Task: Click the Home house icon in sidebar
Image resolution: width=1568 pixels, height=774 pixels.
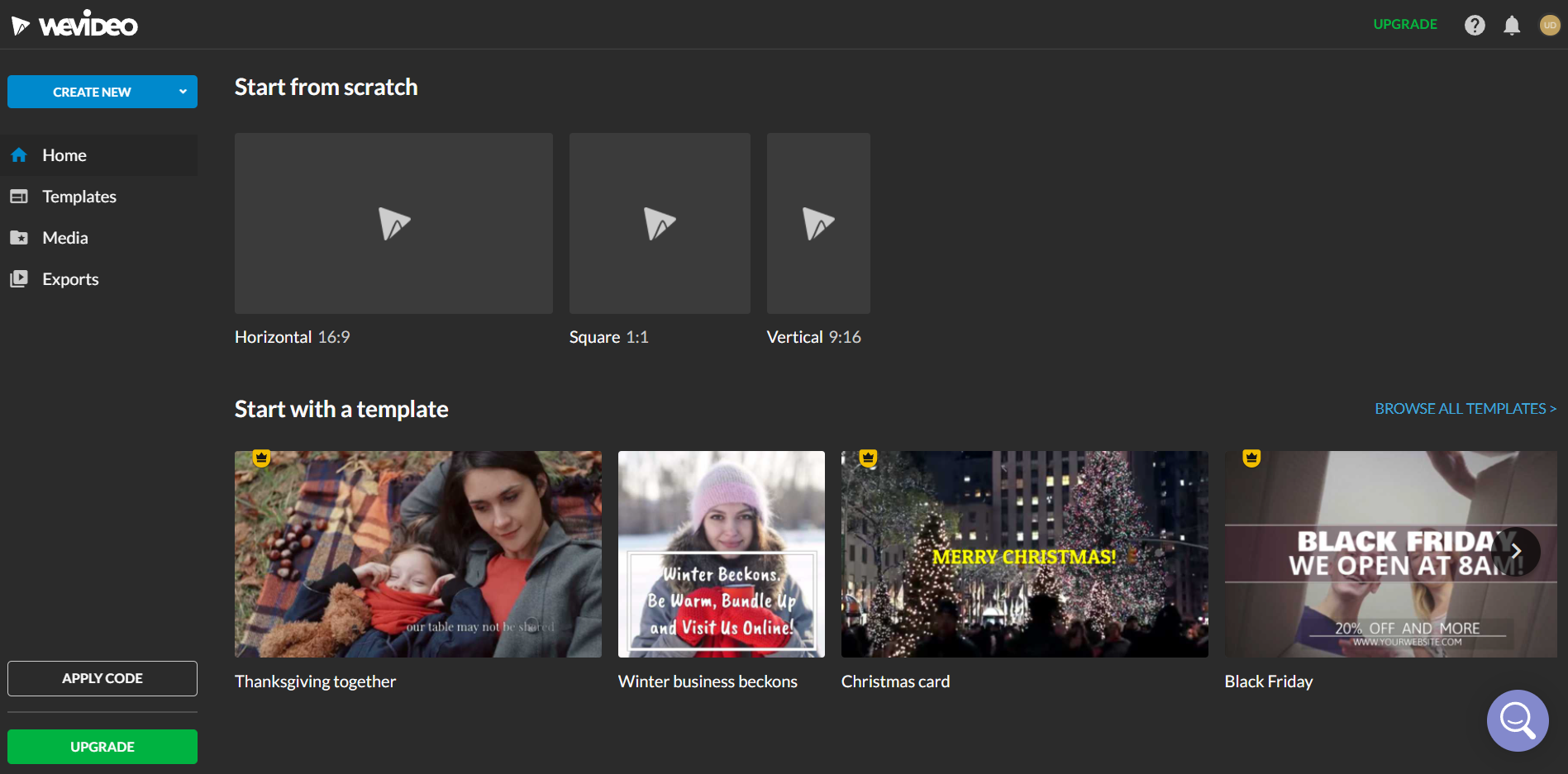Action: coord(19,155)
